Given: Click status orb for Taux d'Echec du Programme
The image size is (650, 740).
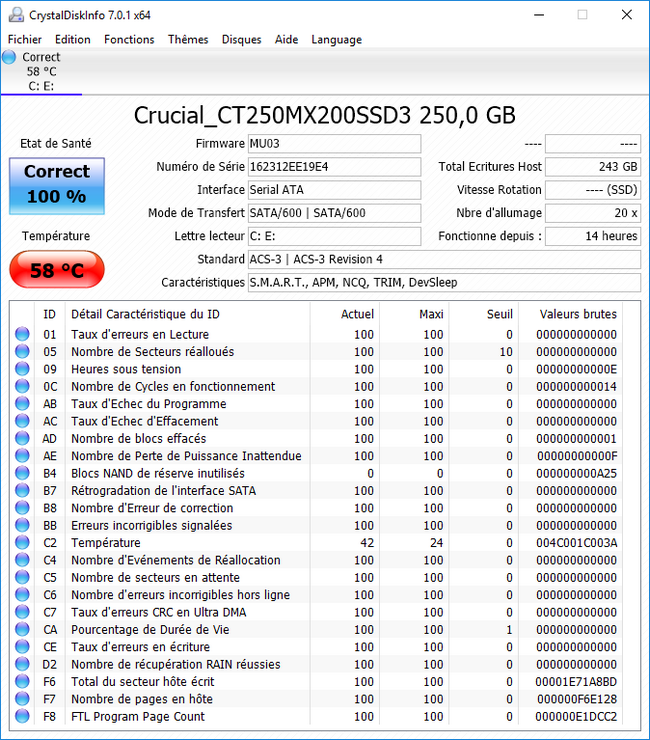Looking at the screenshot, I should tap(22, 403).
